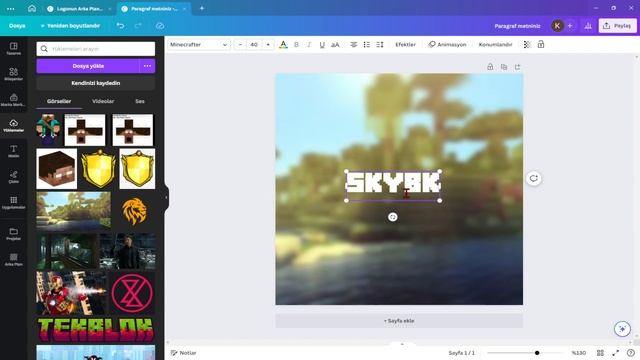Open the Dosya file menu
The height and width of the screenshot is (360, 640).
17,26
